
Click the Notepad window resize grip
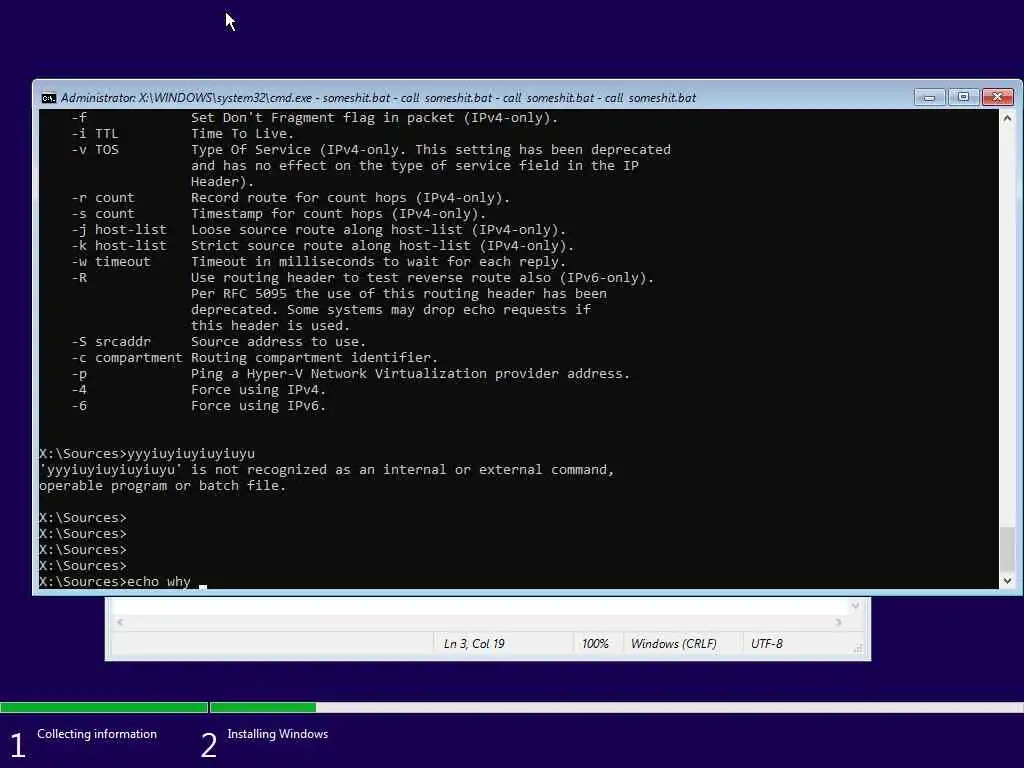coord(858,648)
